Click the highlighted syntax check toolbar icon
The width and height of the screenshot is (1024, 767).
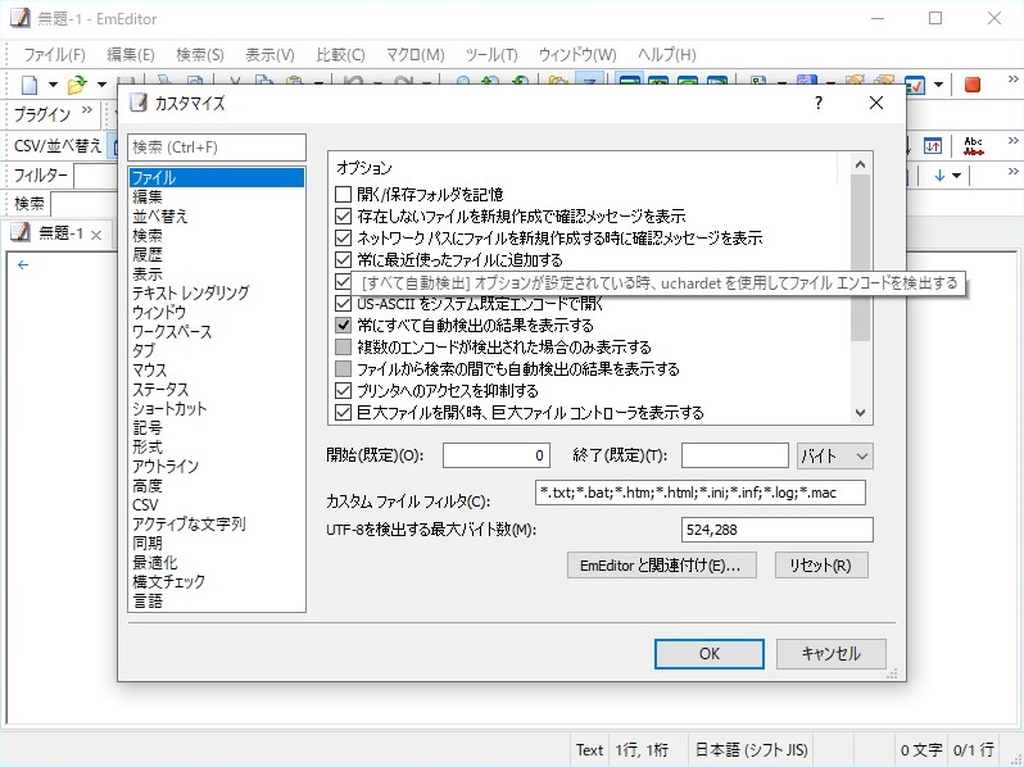pyautogui.click(x=915, y=86)
